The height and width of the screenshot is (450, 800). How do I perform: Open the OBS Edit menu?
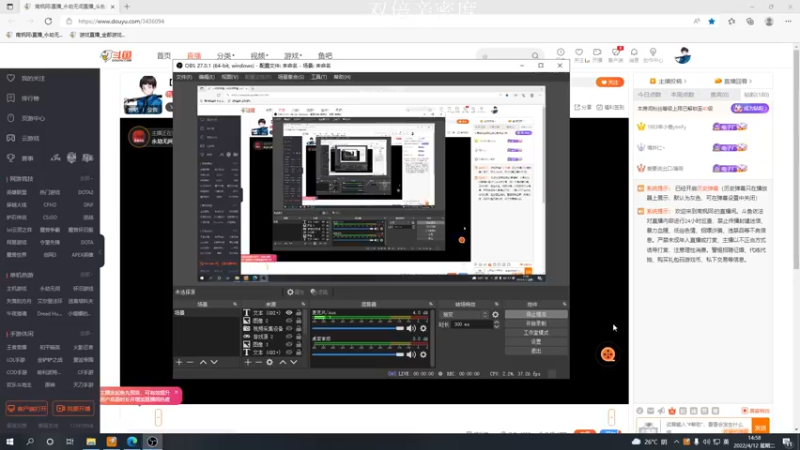click(x=207, y=77)
